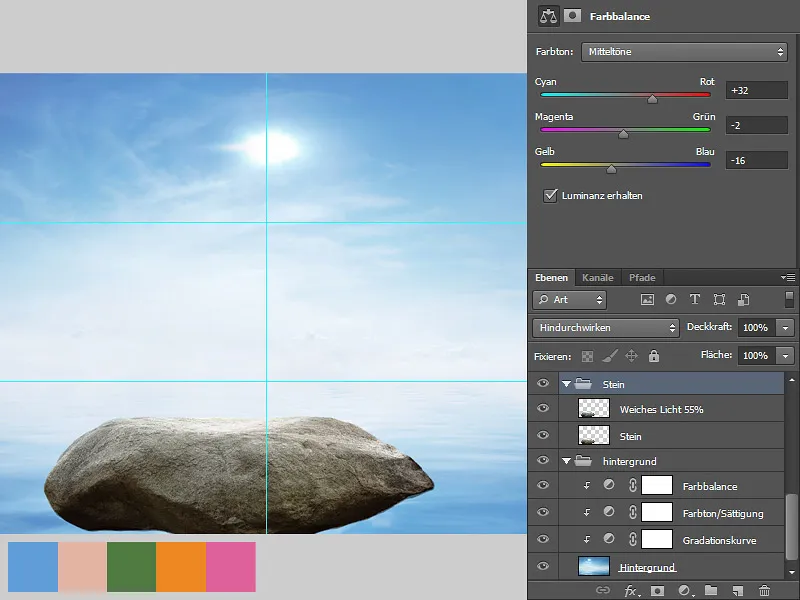Screen dimensions: 800x600
Task: Create a new layer icon
Action: pyautogui.click(x=737, y=591)
